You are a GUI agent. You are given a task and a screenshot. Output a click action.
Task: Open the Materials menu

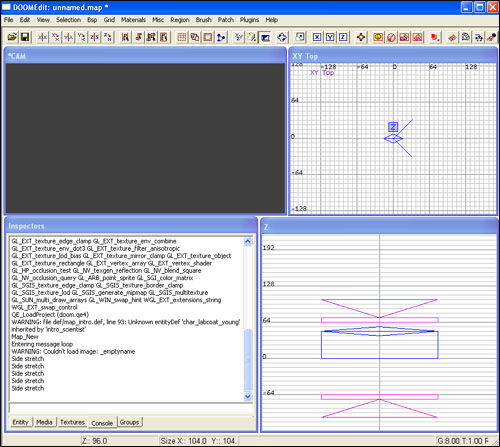pos(133,20)
